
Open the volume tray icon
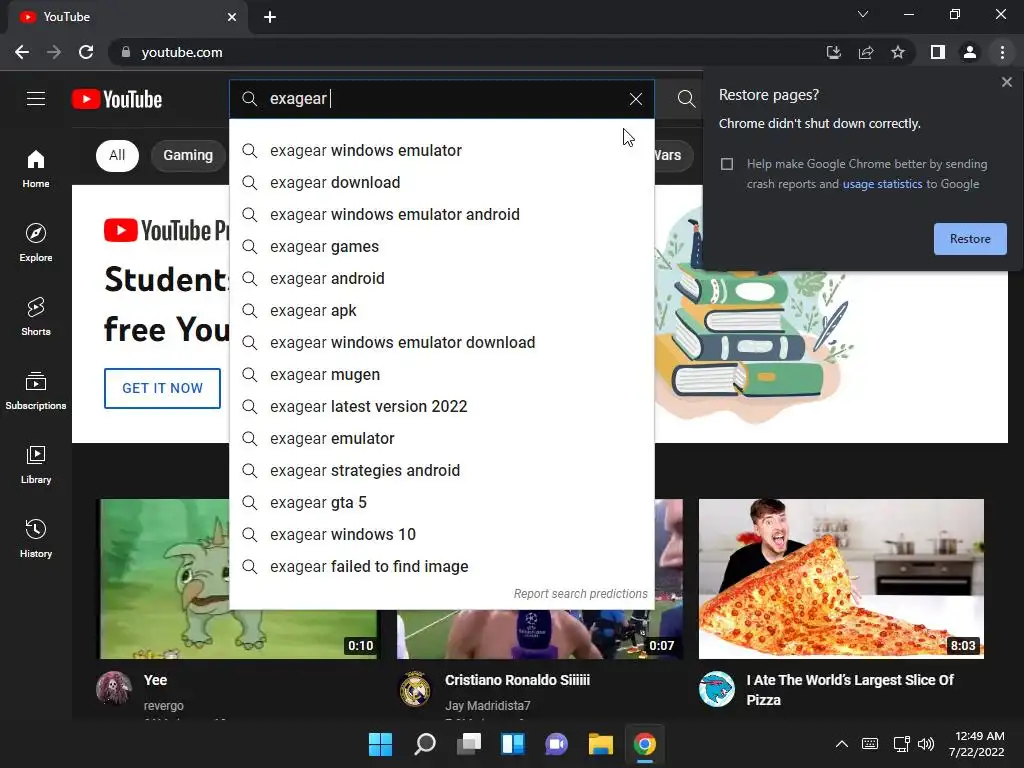925,744
